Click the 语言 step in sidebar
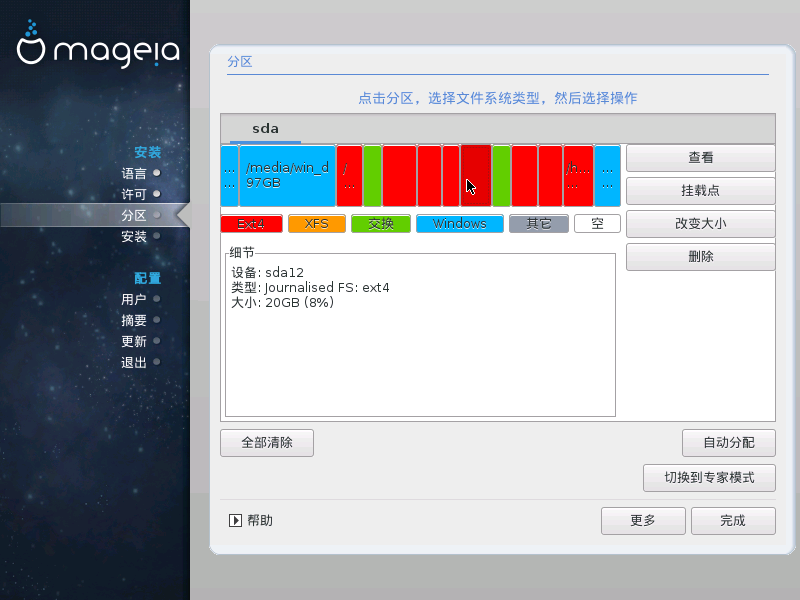The image size is (800, 600). (134, 173)
